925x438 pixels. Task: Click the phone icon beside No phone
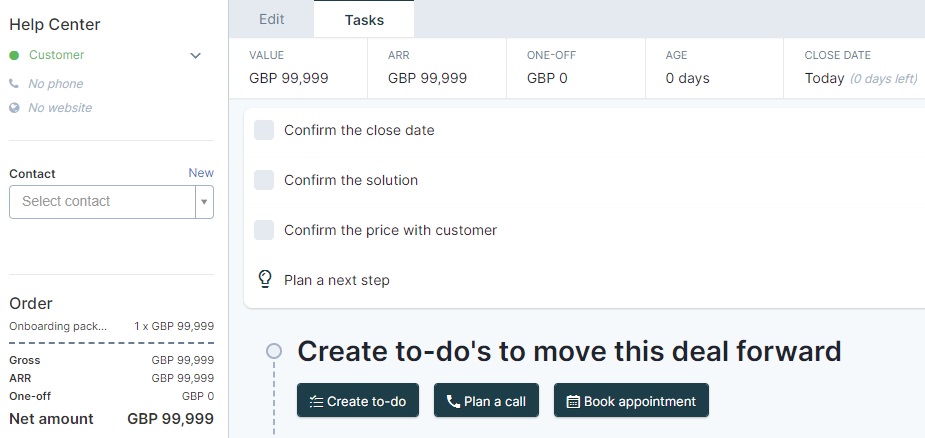pyautogui.click(x=14, y=84)
